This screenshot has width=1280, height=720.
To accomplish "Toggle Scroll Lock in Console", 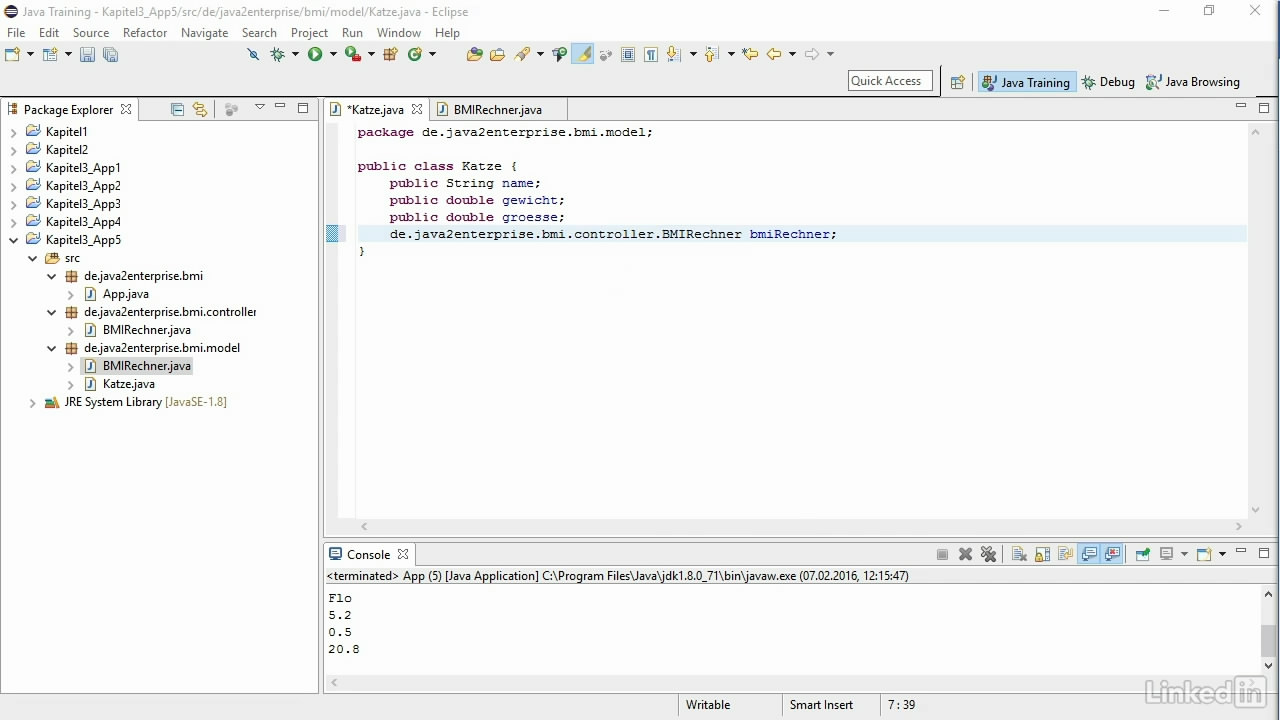I will click(1042, 554).
